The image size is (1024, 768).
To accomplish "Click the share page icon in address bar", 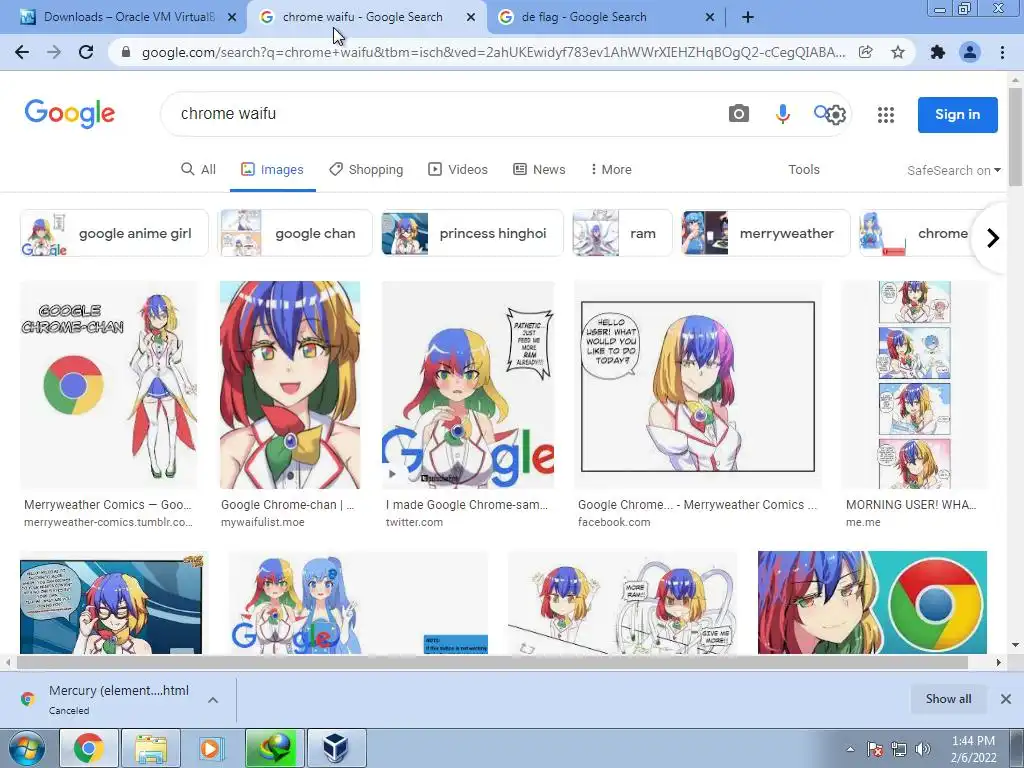I will [865, 52].
